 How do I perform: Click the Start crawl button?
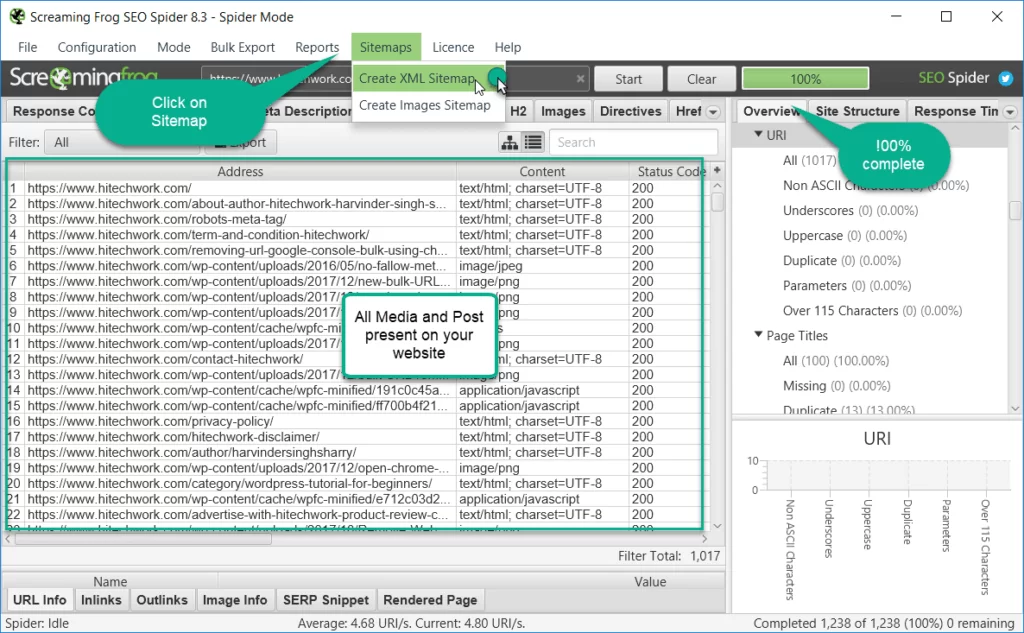(628, 79)
